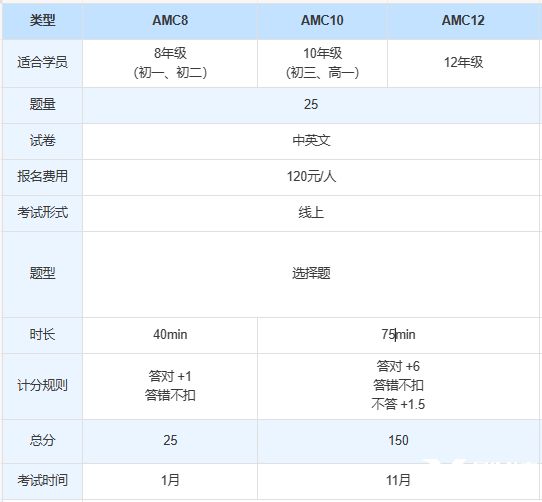This screenshot has height=502, width=542.
Task: Select the 不答 +1.5 scoring cell
Action: click(x=399, y=386)
